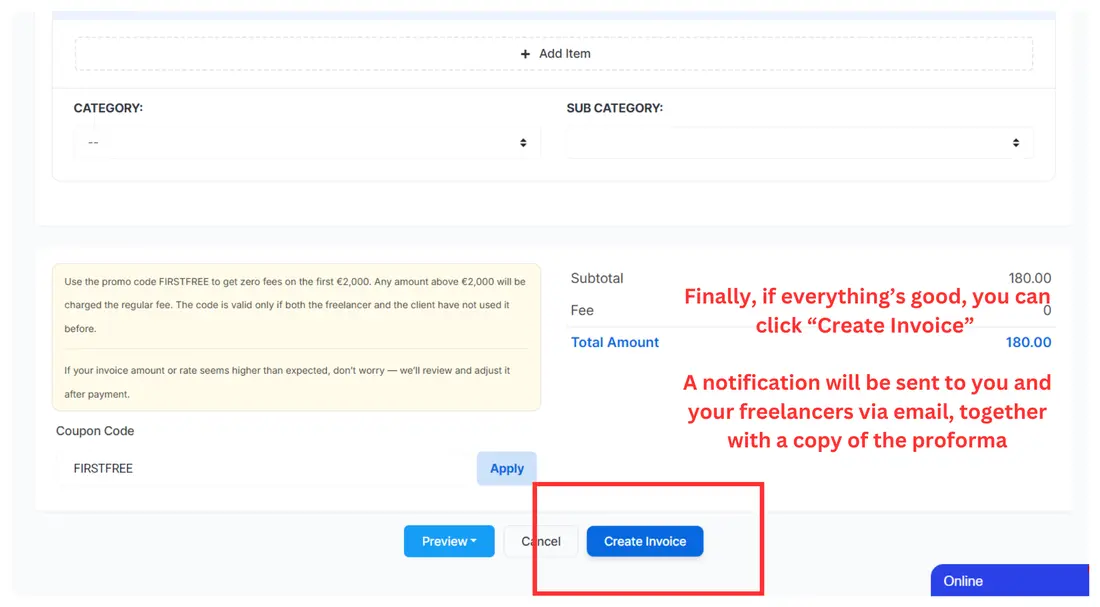This screenshot has height=607, width=1100.
Task: Open the Preview dropdown button
Action: (449, 541)
